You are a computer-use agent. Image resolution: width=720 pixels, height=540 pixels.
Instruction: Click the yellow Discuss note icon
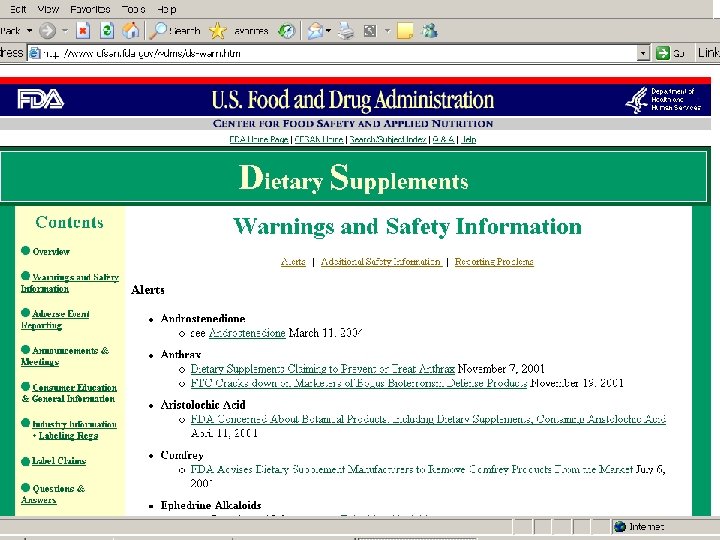pyautogui.click(x=405, y=31)
